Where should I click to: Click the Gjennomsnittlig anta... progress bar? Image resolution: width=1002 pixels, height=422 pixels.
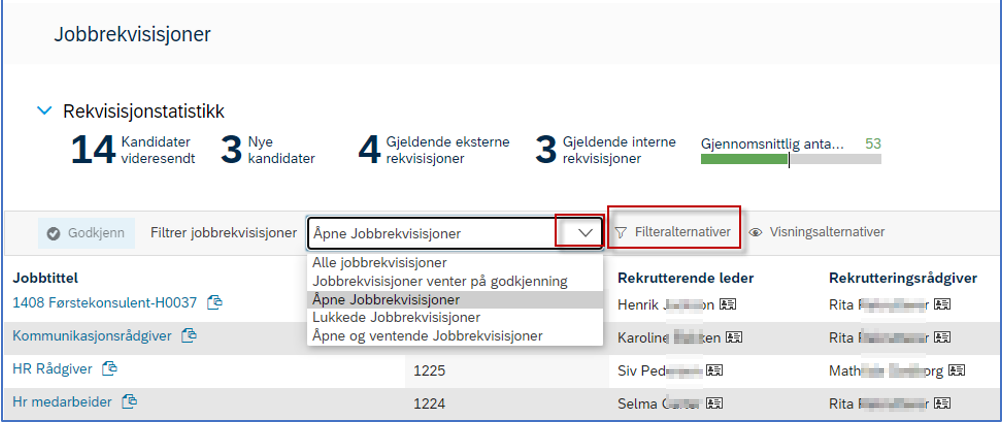790,159
